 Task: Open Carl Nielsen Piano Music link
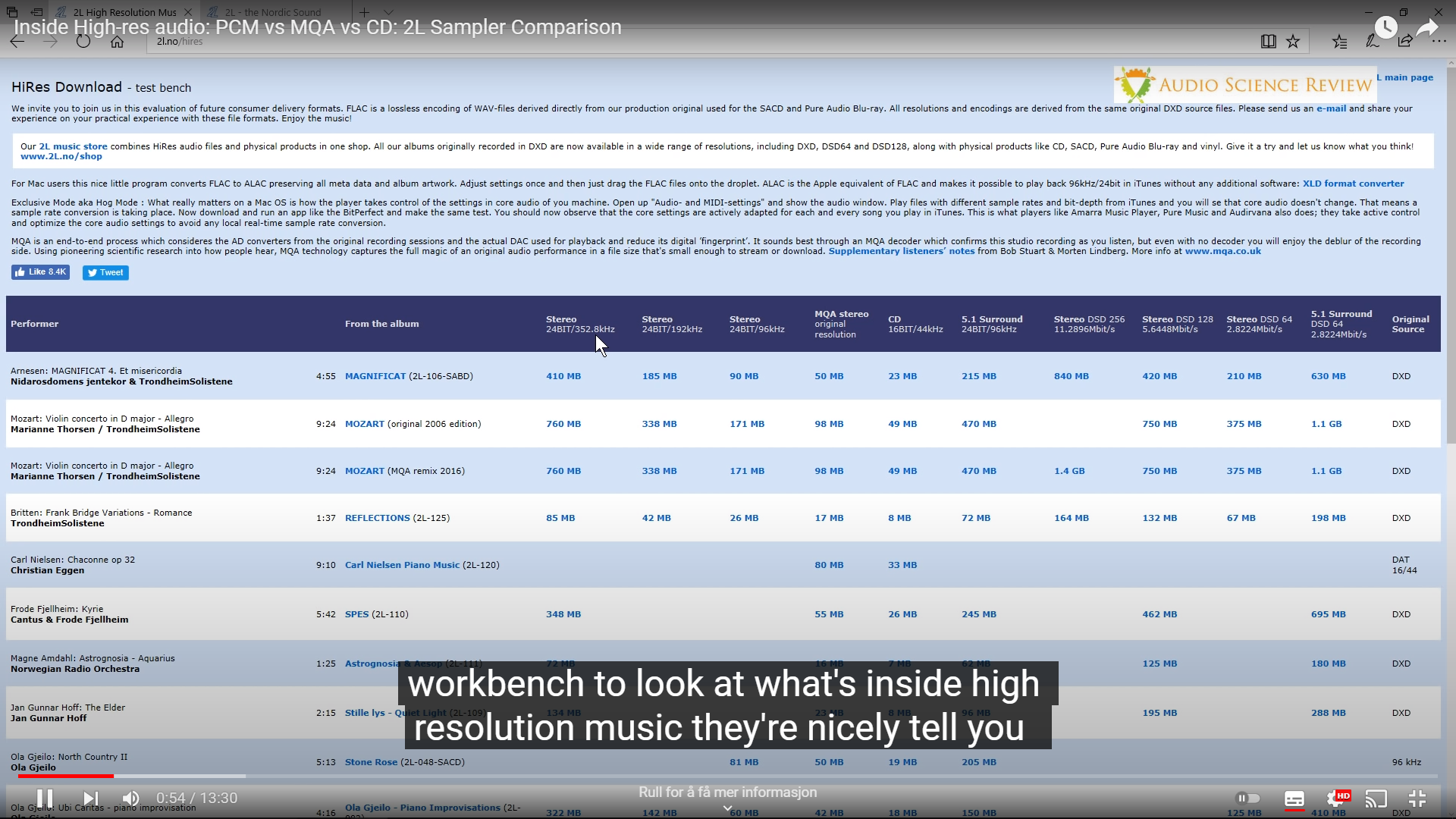click(x=402, y=565)
